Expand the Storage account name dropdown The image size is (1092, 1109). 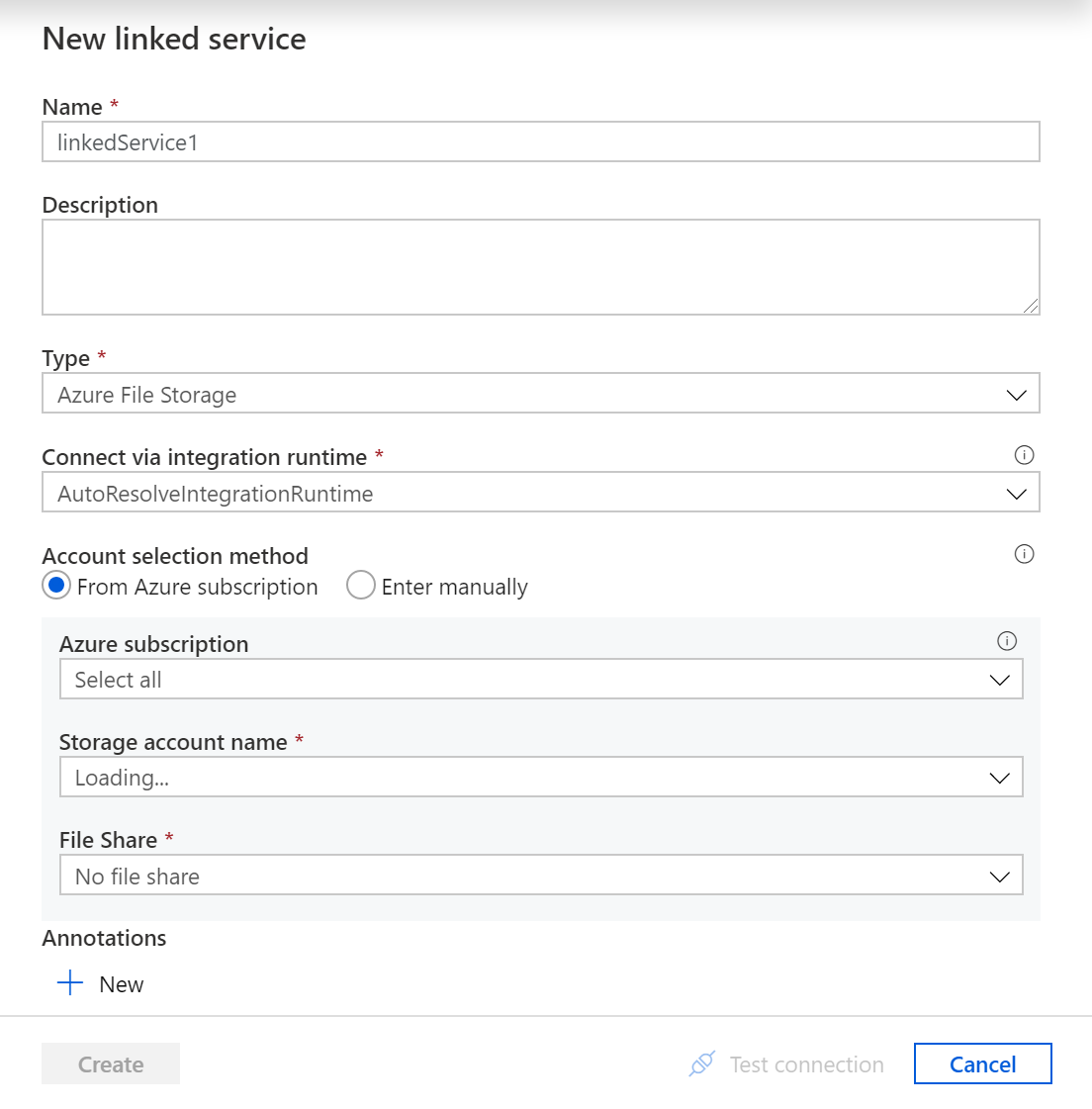tap(524, 778)
